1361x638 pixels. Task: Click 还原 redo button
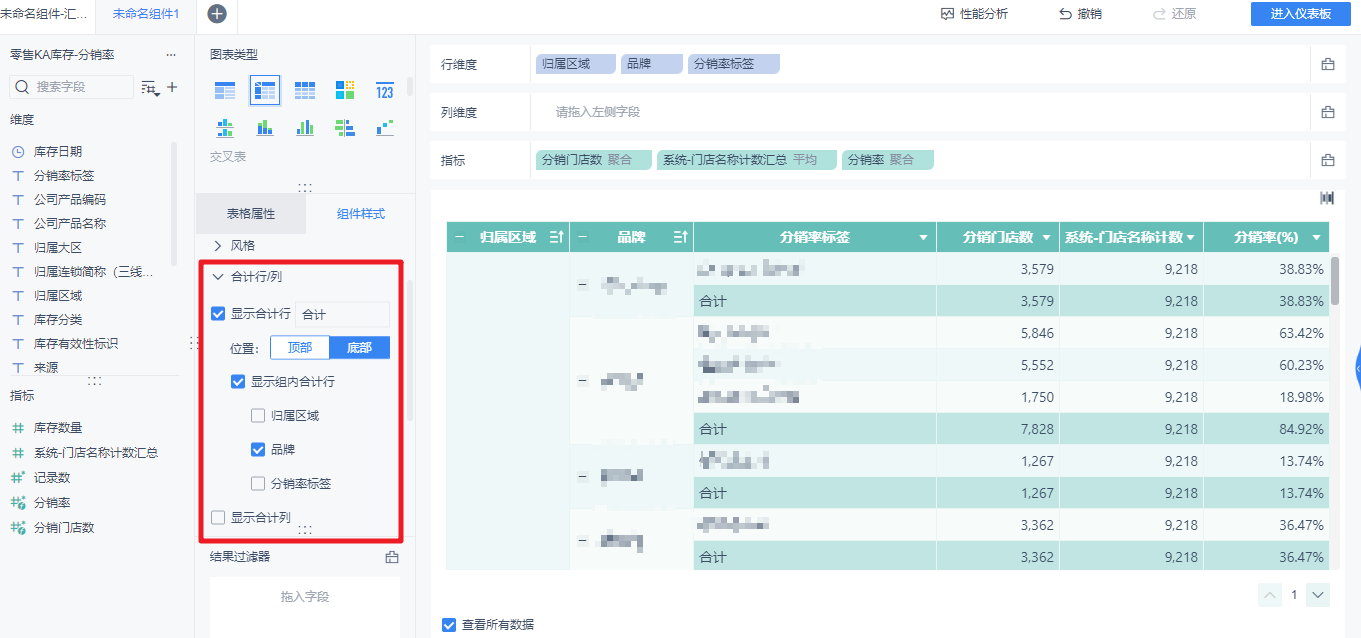1174,14
